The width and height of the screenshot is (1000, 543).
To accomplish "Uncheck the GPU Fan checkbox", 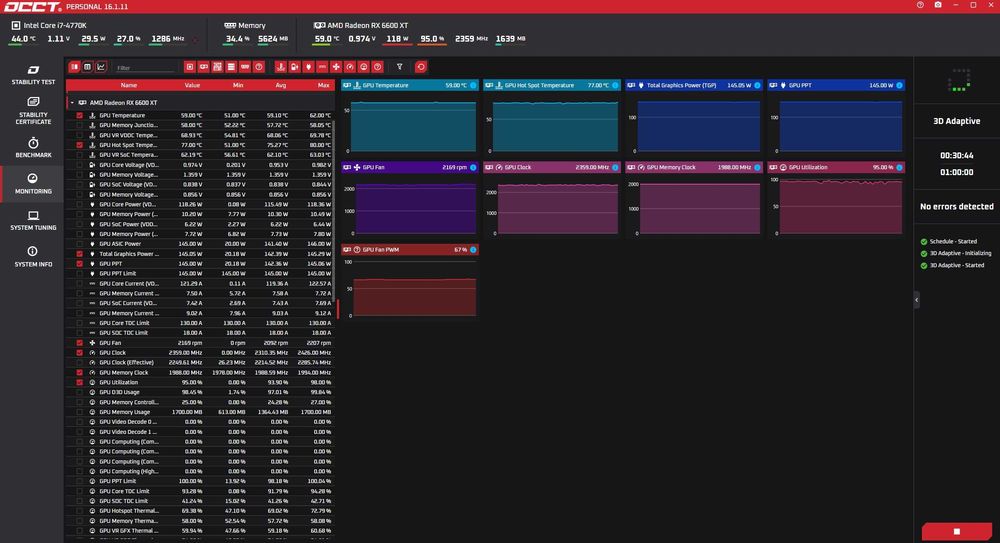I will click(80, 343).
